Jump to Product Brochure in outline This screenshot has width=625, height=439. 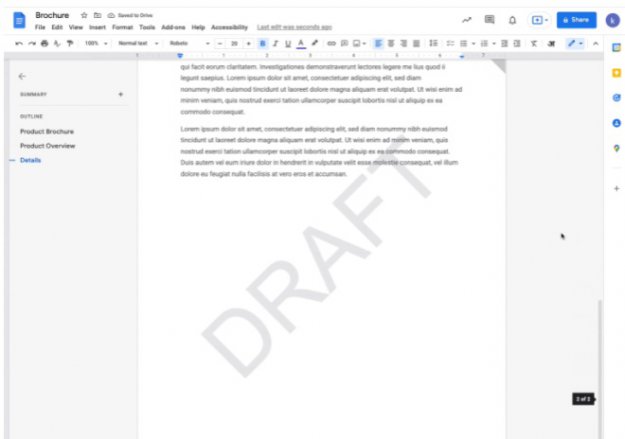click(x=47, y=132)
